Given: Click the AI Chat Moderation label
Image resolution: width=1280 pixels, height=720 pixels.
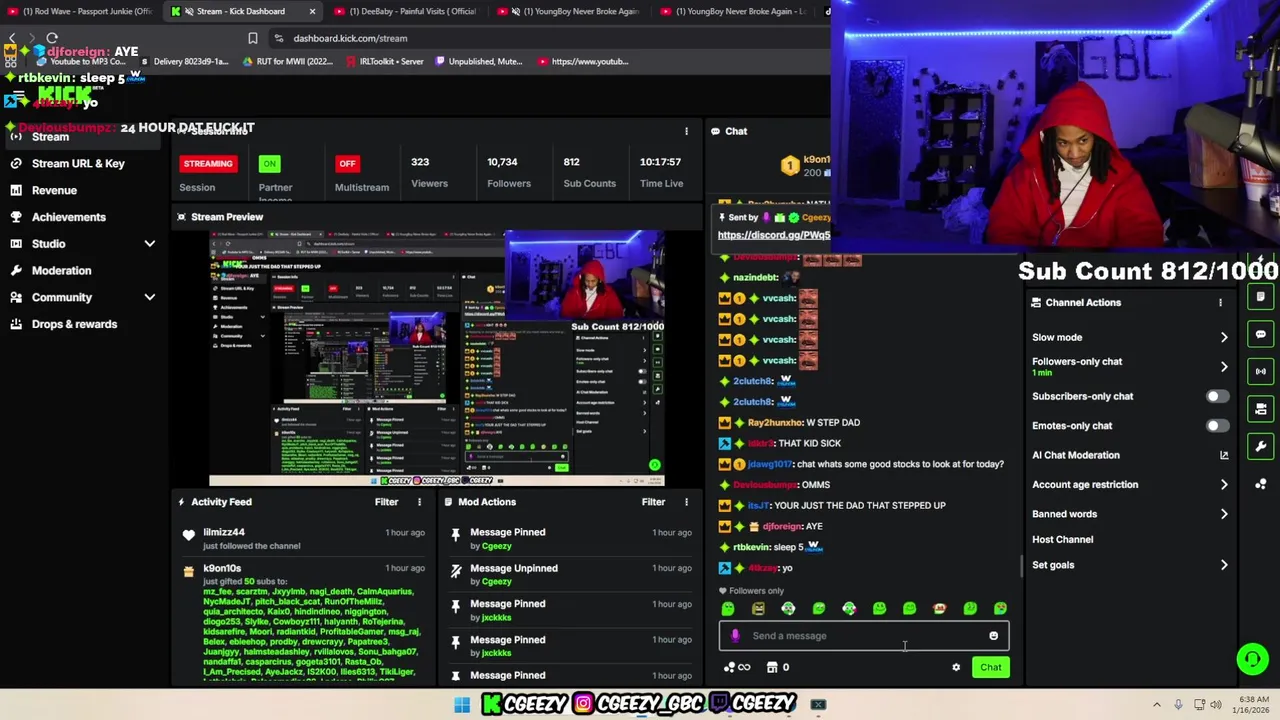Looking at the screenshot, I should coord(1075,455).
